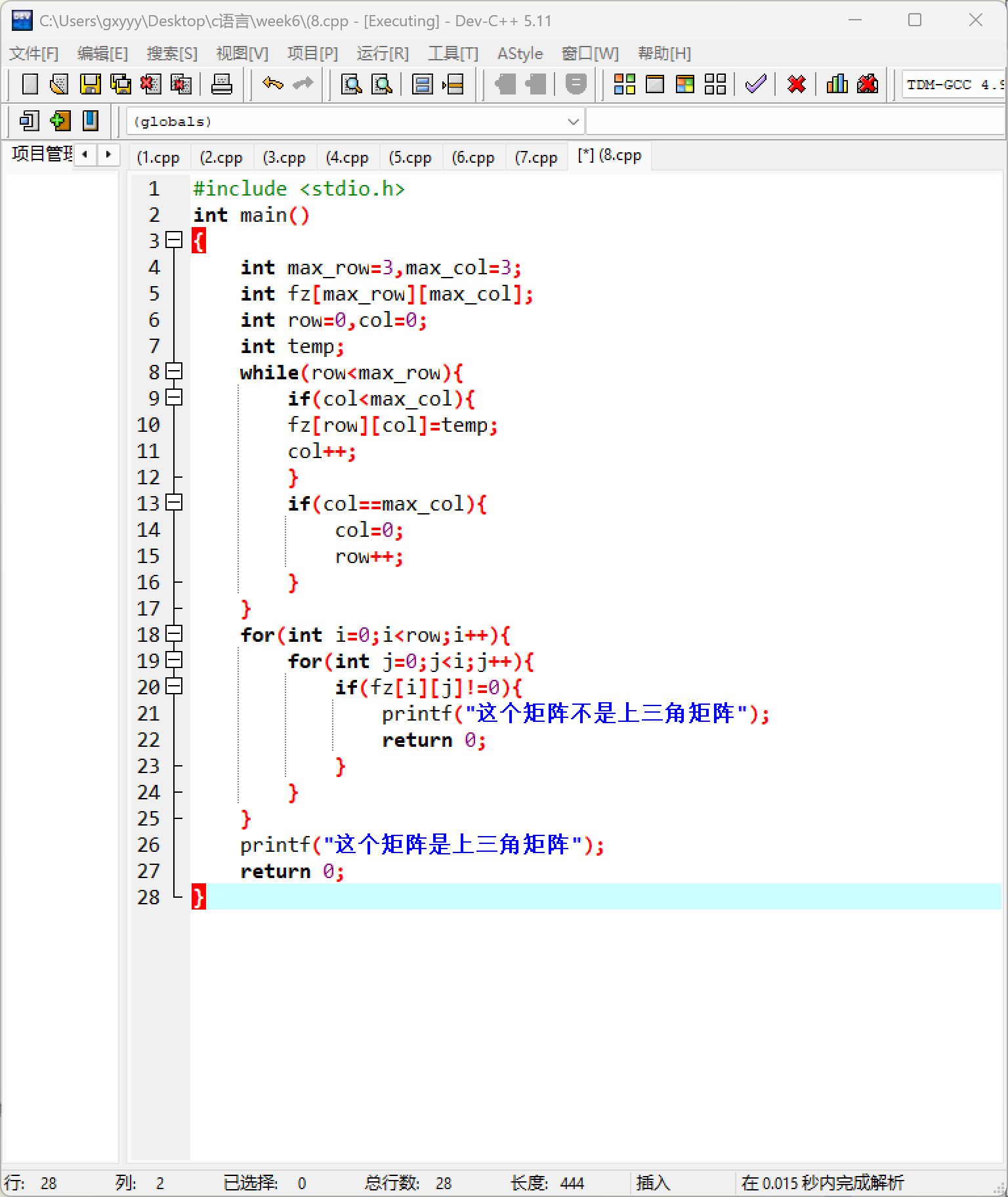Click the Open file toolbar icon
Screen dimensions: 1008x1197
click(x=60, y=84)
